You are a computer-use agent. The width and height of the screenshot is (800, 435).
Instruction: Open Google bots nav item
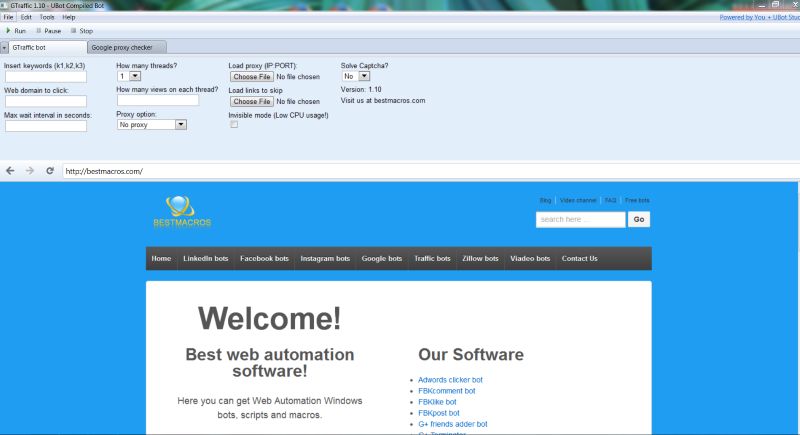coord(382,259)
